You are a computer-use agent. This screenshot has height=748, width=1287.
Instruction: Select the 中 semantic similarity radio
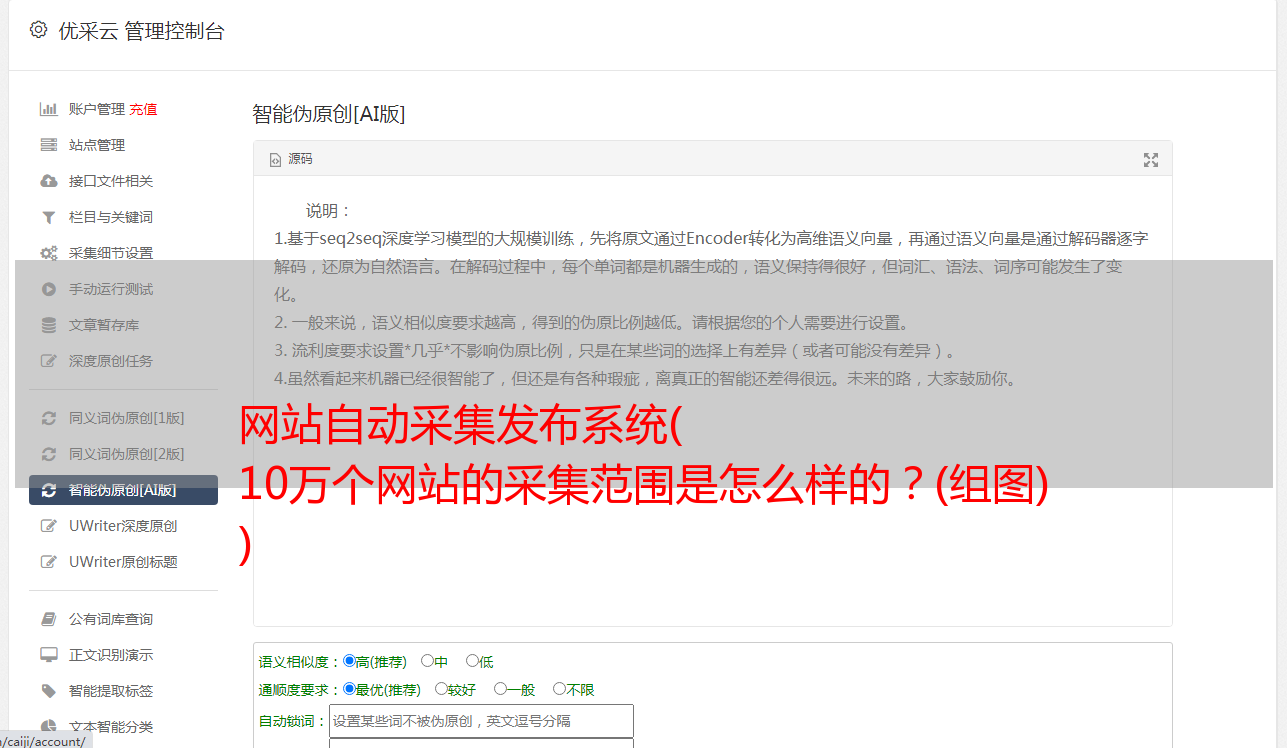427,661
